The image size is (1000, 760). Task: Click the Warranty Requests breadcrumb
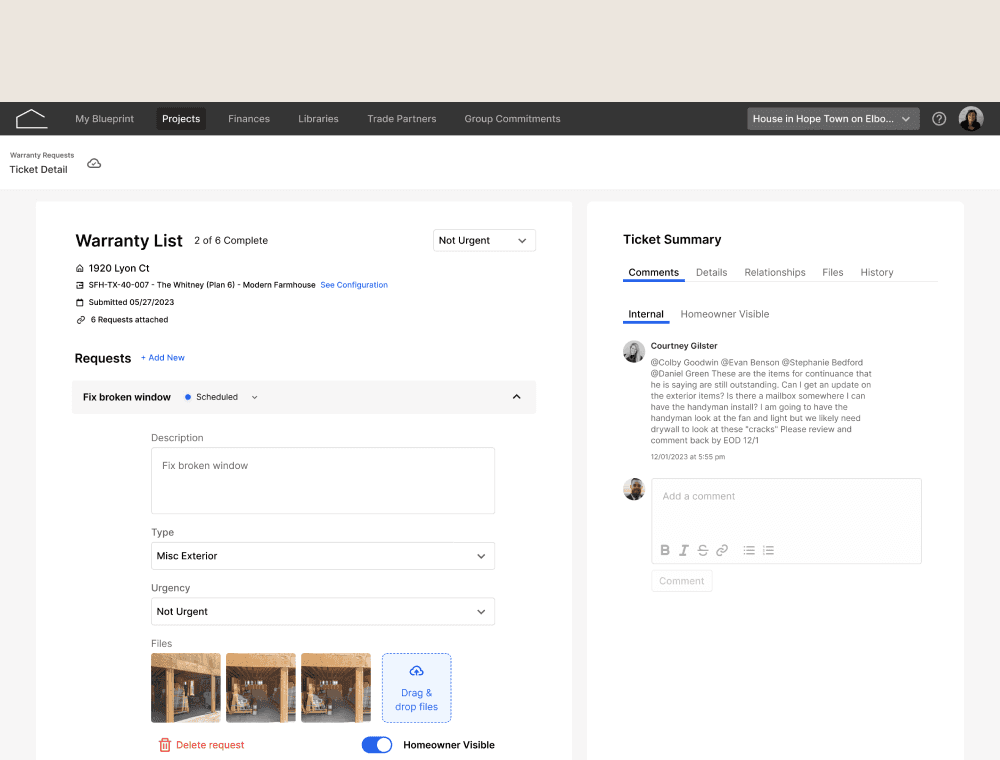pos(42,155)
